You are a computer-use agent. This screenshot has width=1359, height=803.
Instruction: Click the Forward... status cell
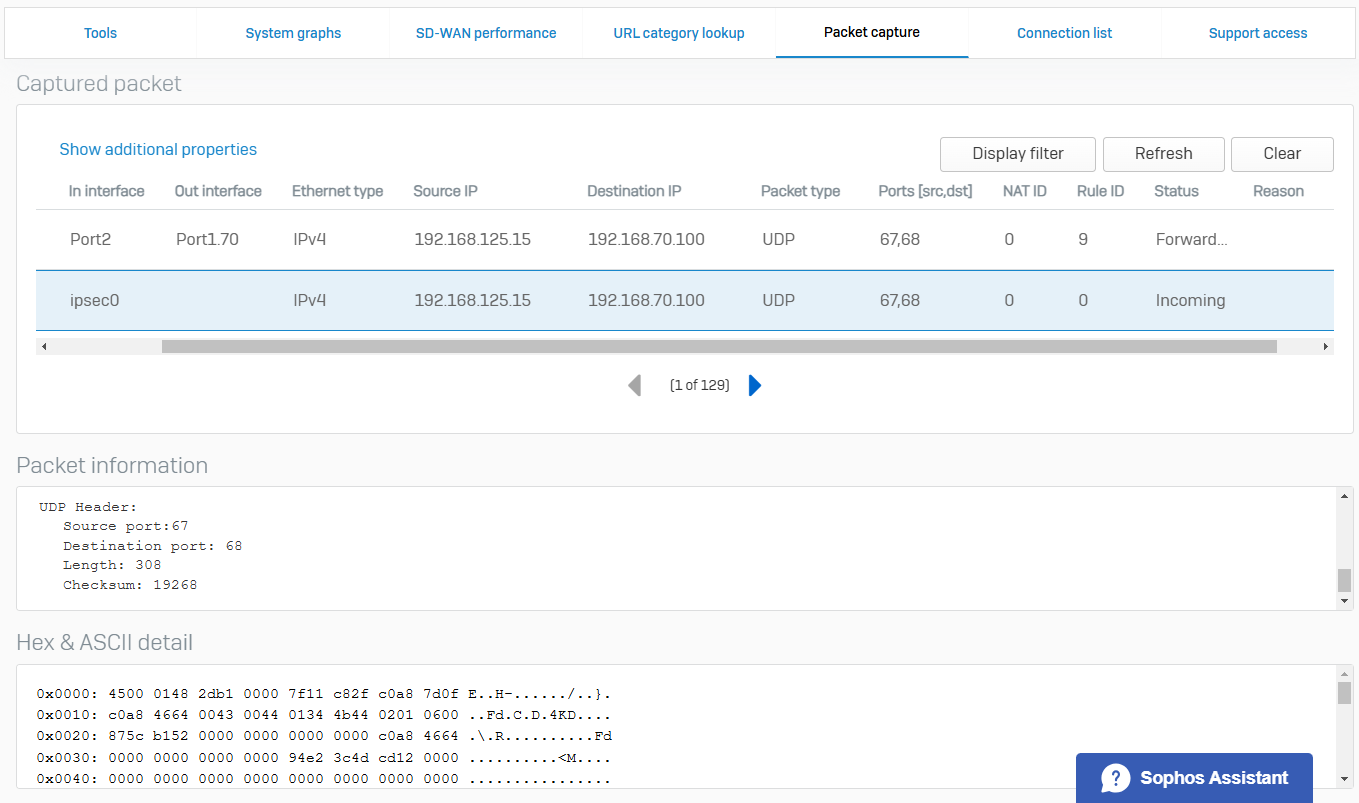coord(1191,240)
